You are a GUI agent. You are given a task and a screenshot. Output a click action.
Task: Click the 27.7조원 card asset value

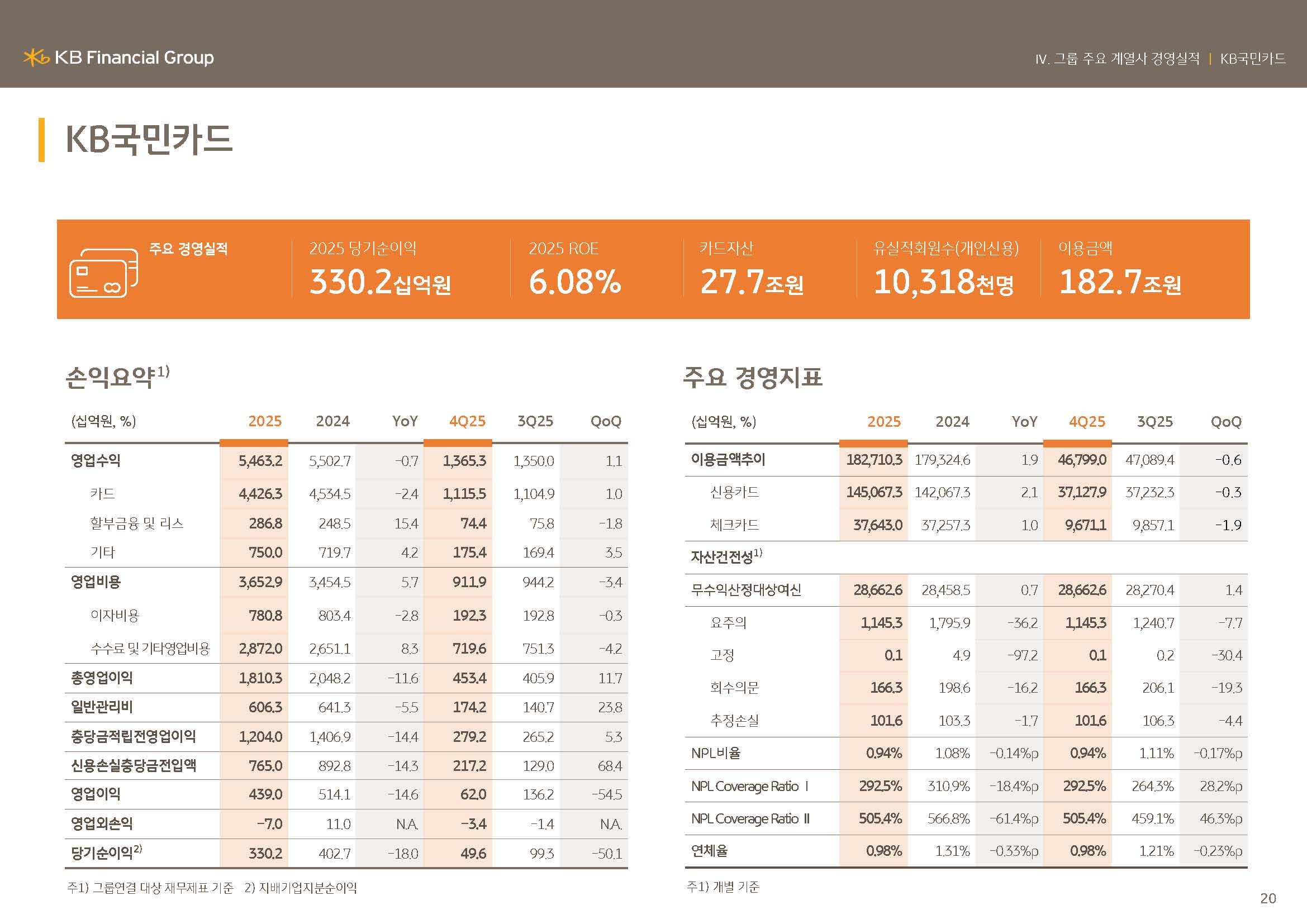(752, 282)
